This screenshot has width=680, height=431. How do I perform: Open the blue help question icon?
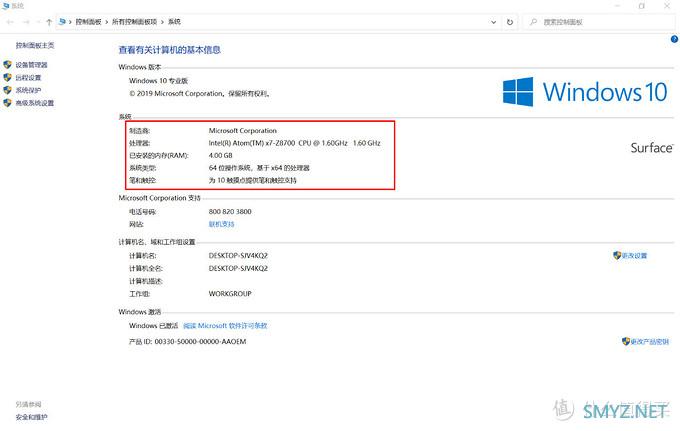(674, 39)
